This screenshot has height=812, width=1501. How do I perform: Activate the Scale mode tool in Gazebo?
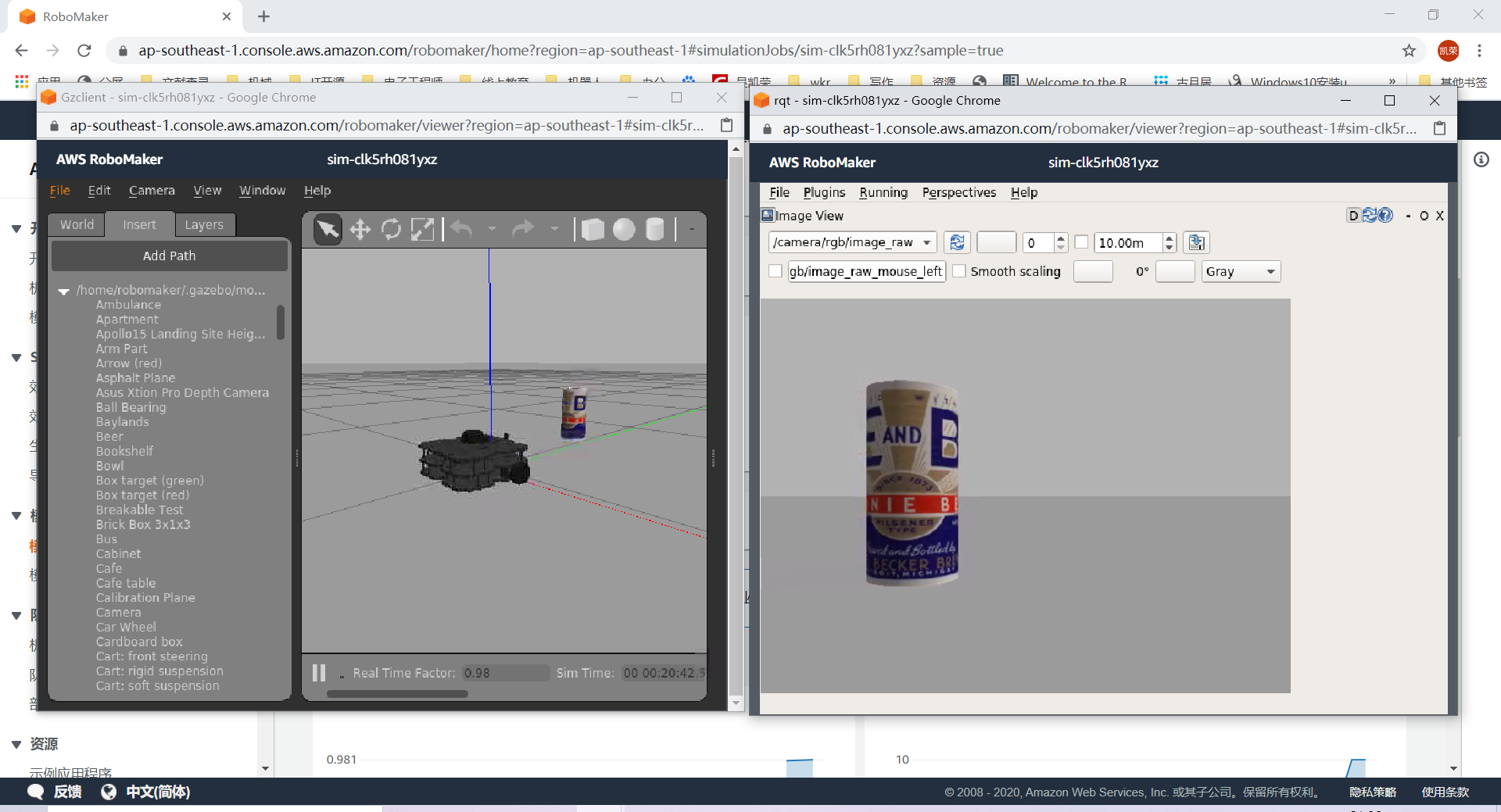(x=422, y=230)
